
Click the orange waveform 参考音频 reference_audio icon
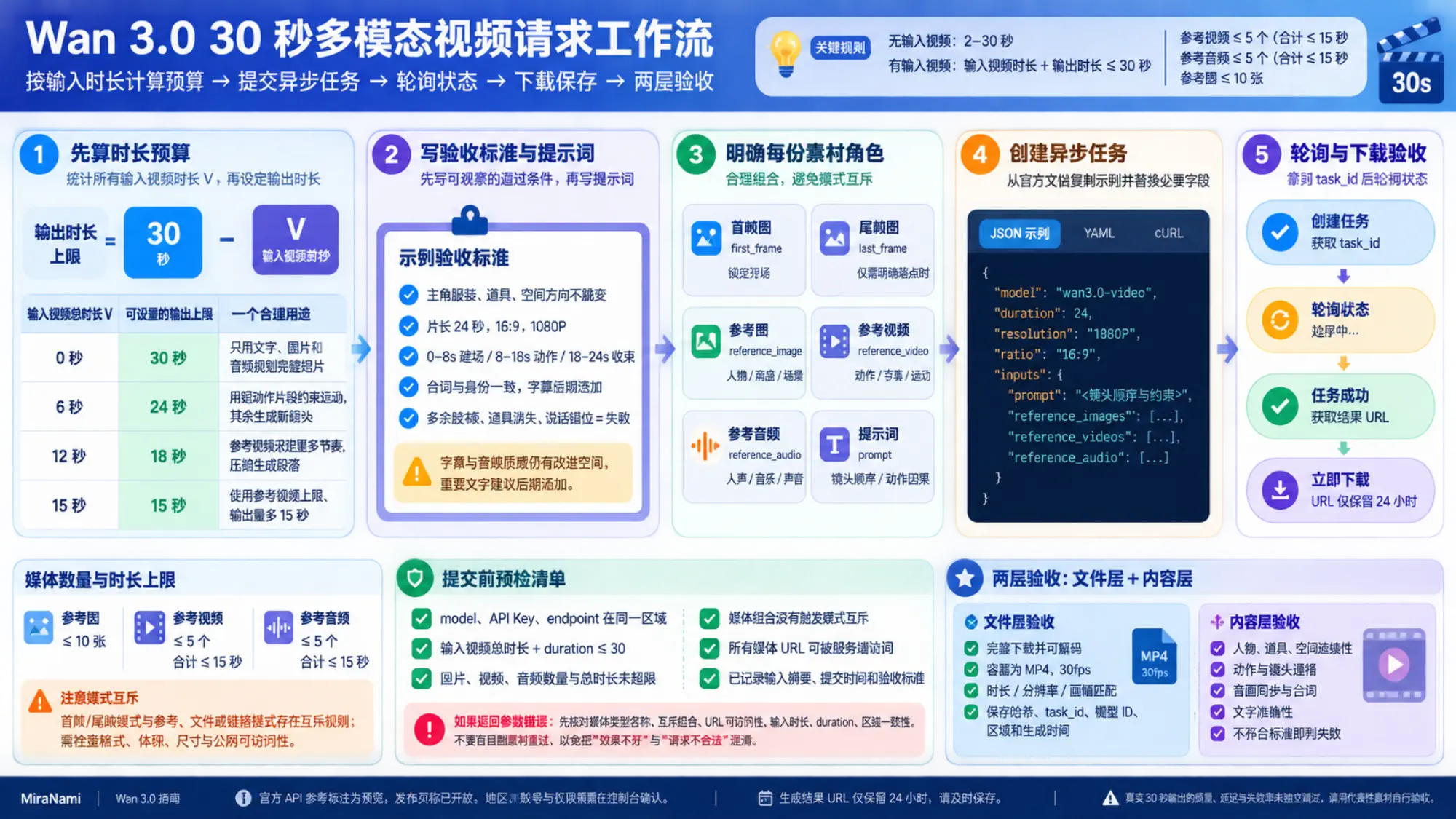[x=705, y=445]
